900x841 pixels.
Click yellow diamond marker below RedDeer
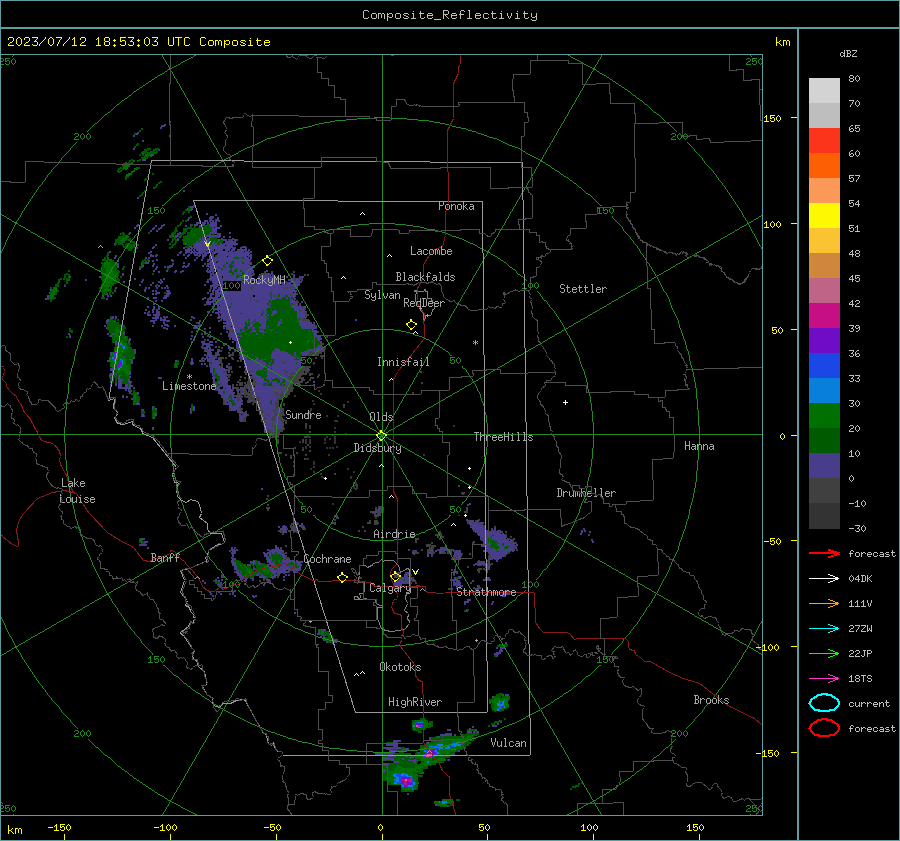[x=412, y=325]
